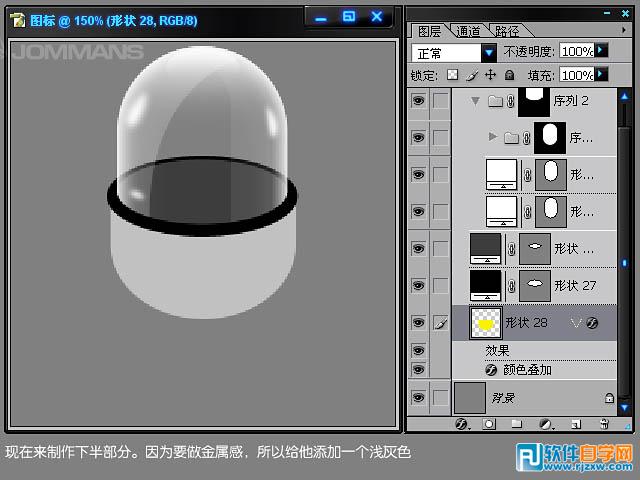
Task: Toggle lock image pixels brush icon
Action: pyautogui.click(x=471, y=75)
